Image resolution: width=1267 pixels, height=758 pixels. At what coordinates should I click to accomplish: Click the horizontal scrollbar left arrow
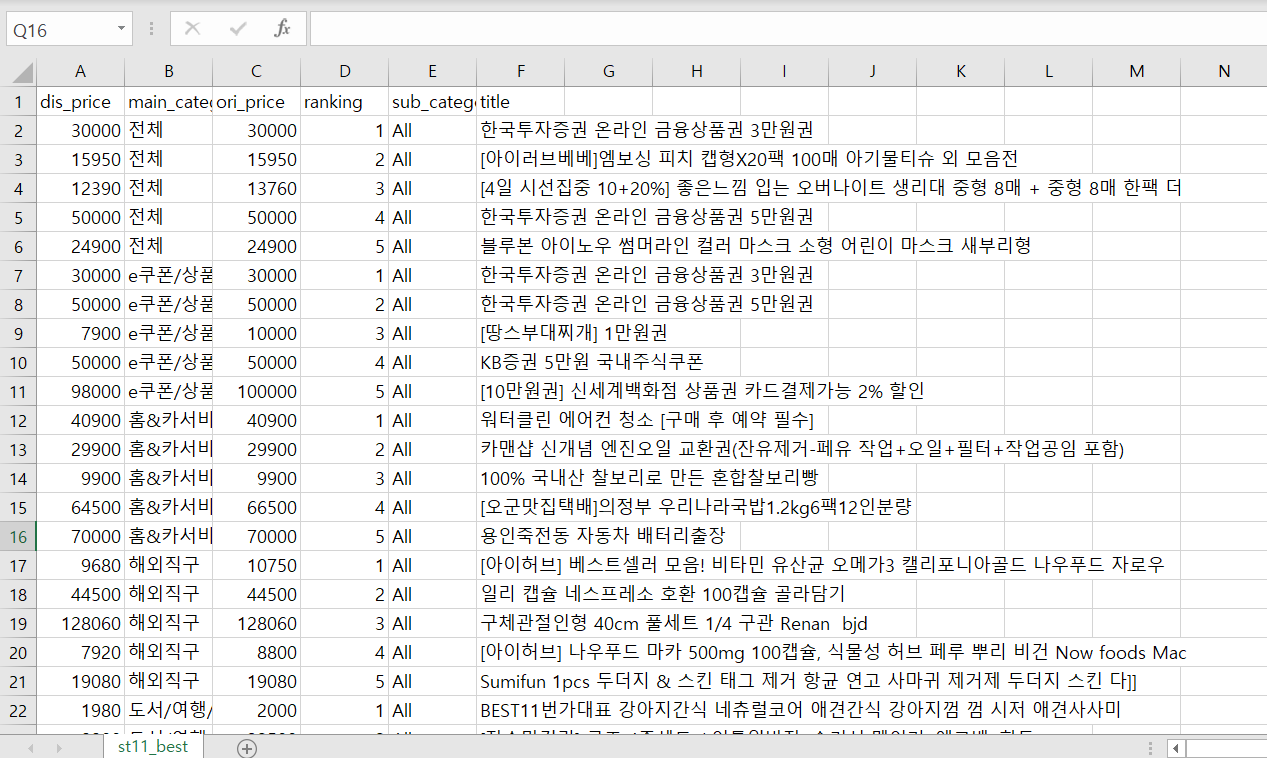[x=1177, y=747]
